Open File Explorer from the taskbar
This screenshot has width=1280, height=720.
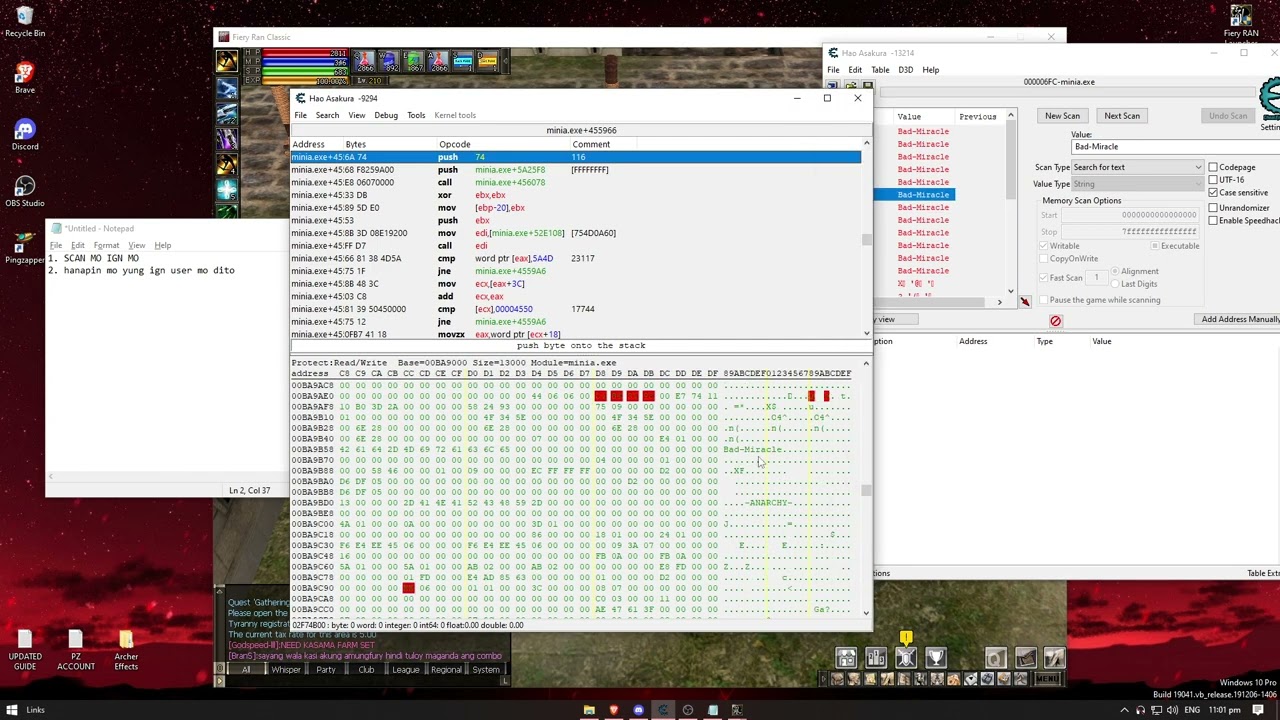[x=589, y=710]
